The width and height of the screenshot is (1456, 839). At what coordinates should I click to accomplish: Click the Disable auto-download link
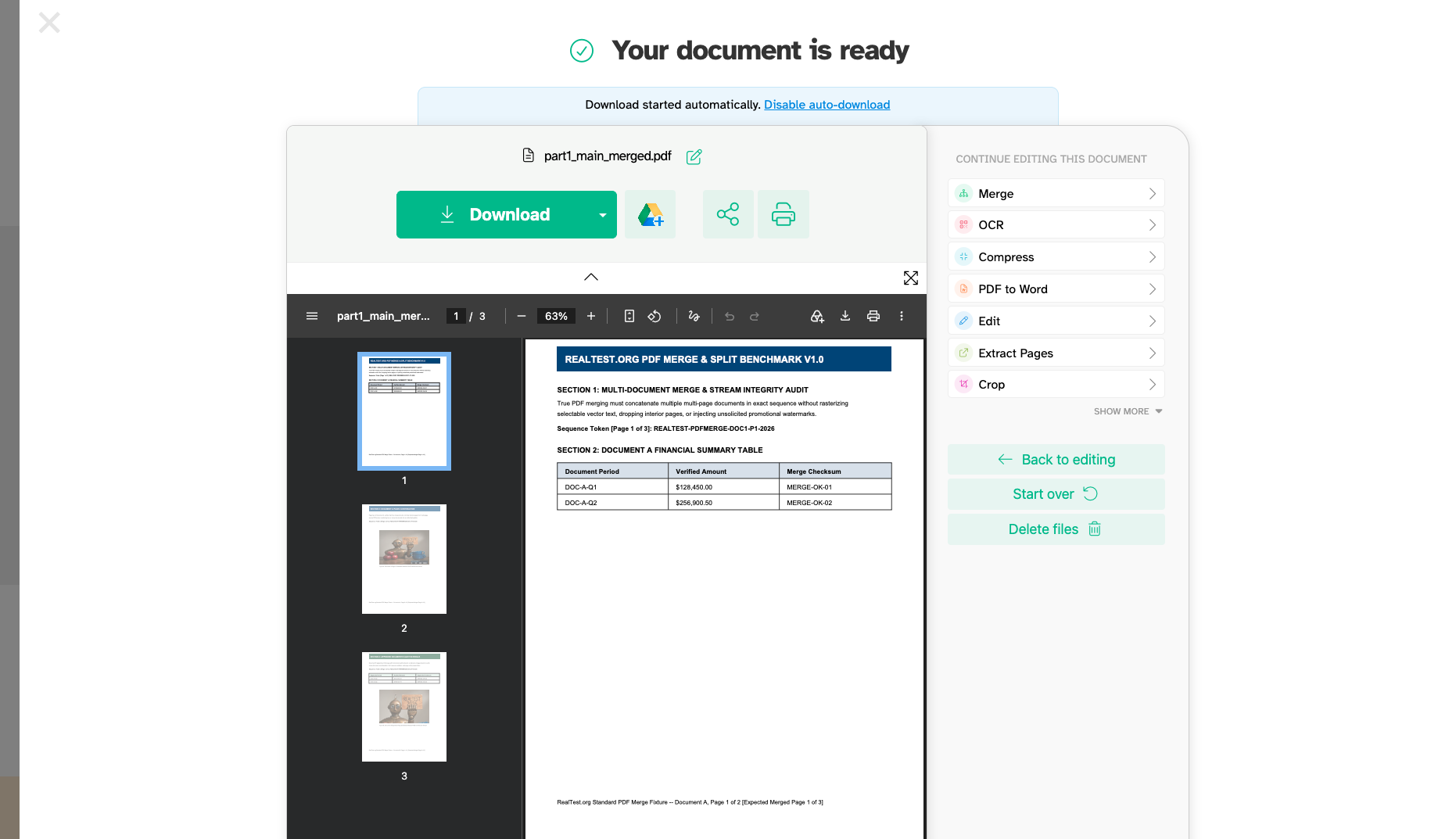(827, 105)
